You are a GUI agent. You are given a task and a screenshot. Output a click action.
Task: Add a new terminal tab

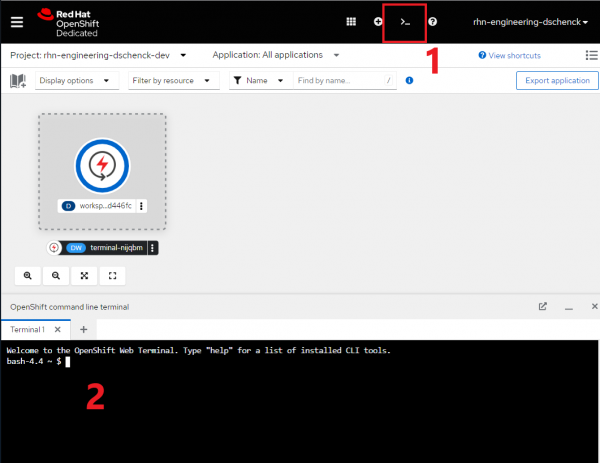(84, 329)
